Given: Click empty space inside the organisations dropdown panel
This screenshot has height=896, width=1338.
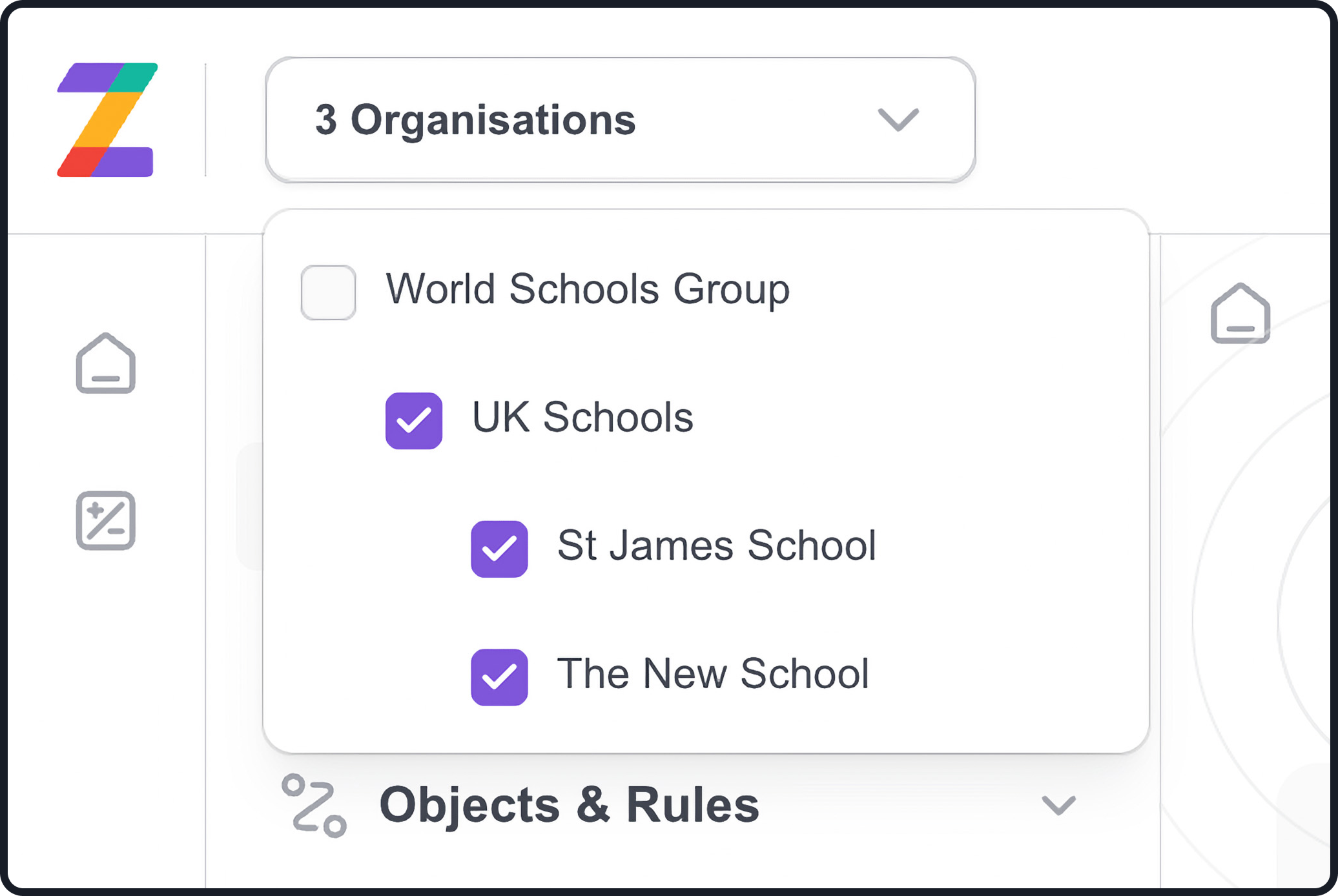Looking at the screenshot, I should click(x=969, y=420).
